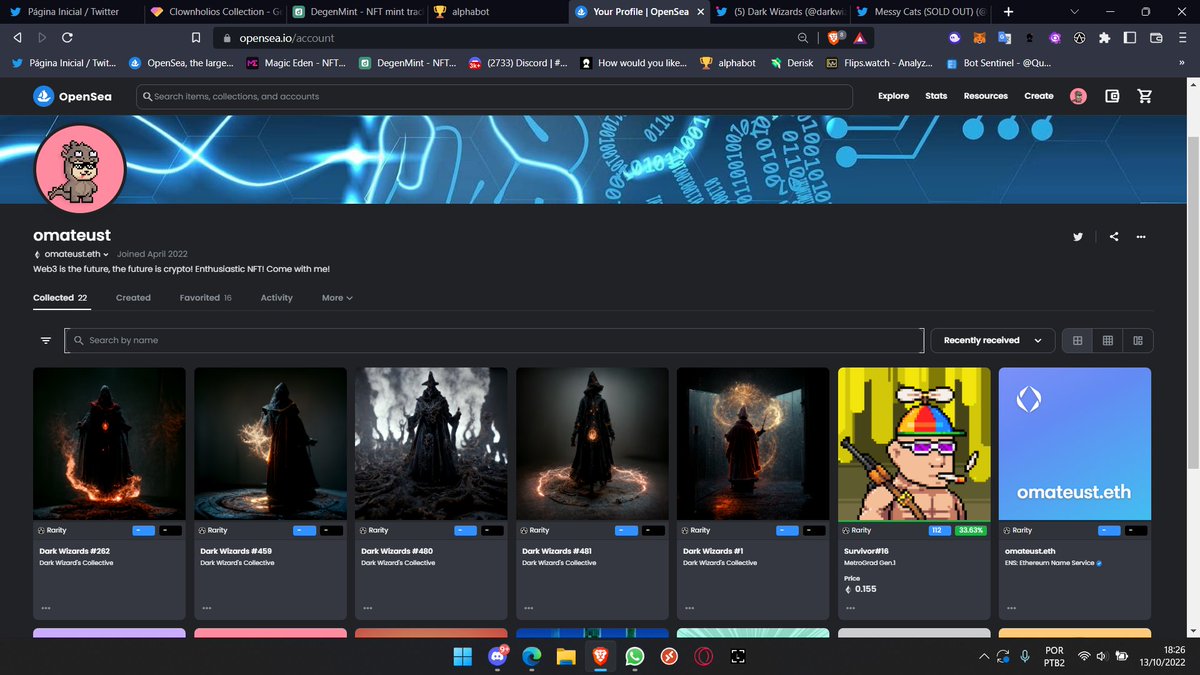Open WhatsApp from the taskbar
The width and height of the screenshot is (1200, 675).
click(x=635, y=656)
